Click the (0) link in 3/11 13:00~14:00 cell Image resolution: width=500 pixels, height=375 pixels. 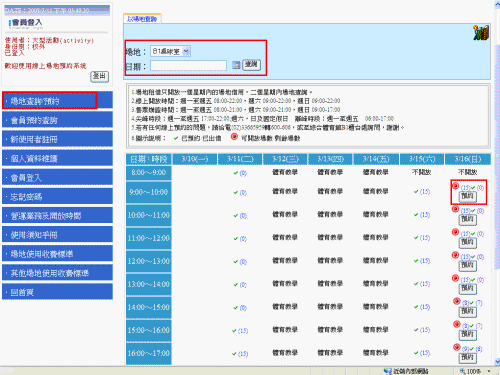tap(243, 285)
